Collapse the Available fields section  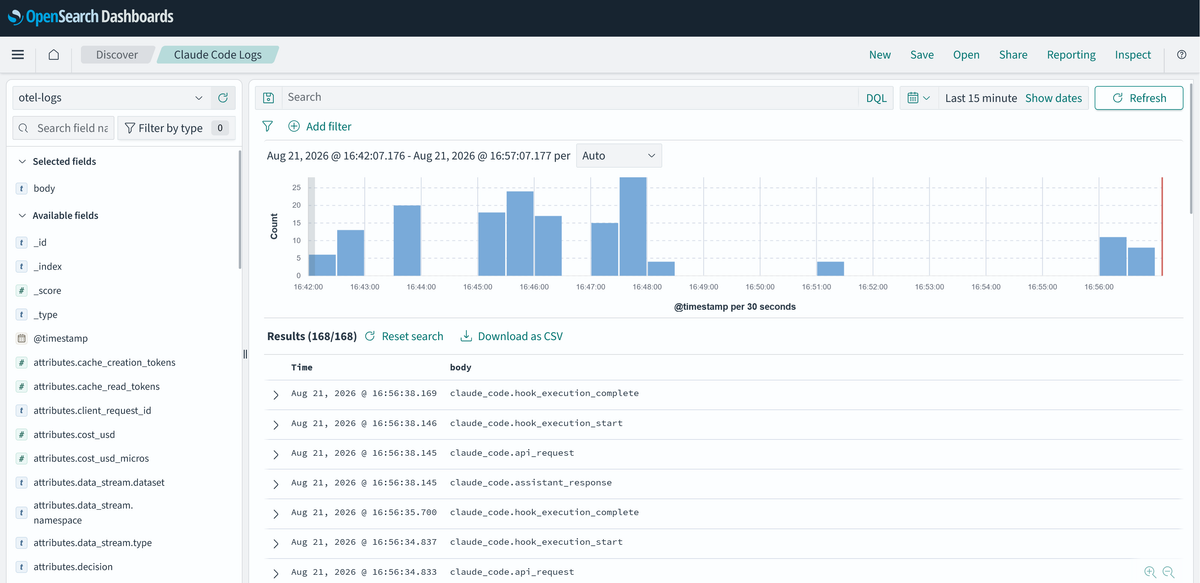[x=23, y=215]
